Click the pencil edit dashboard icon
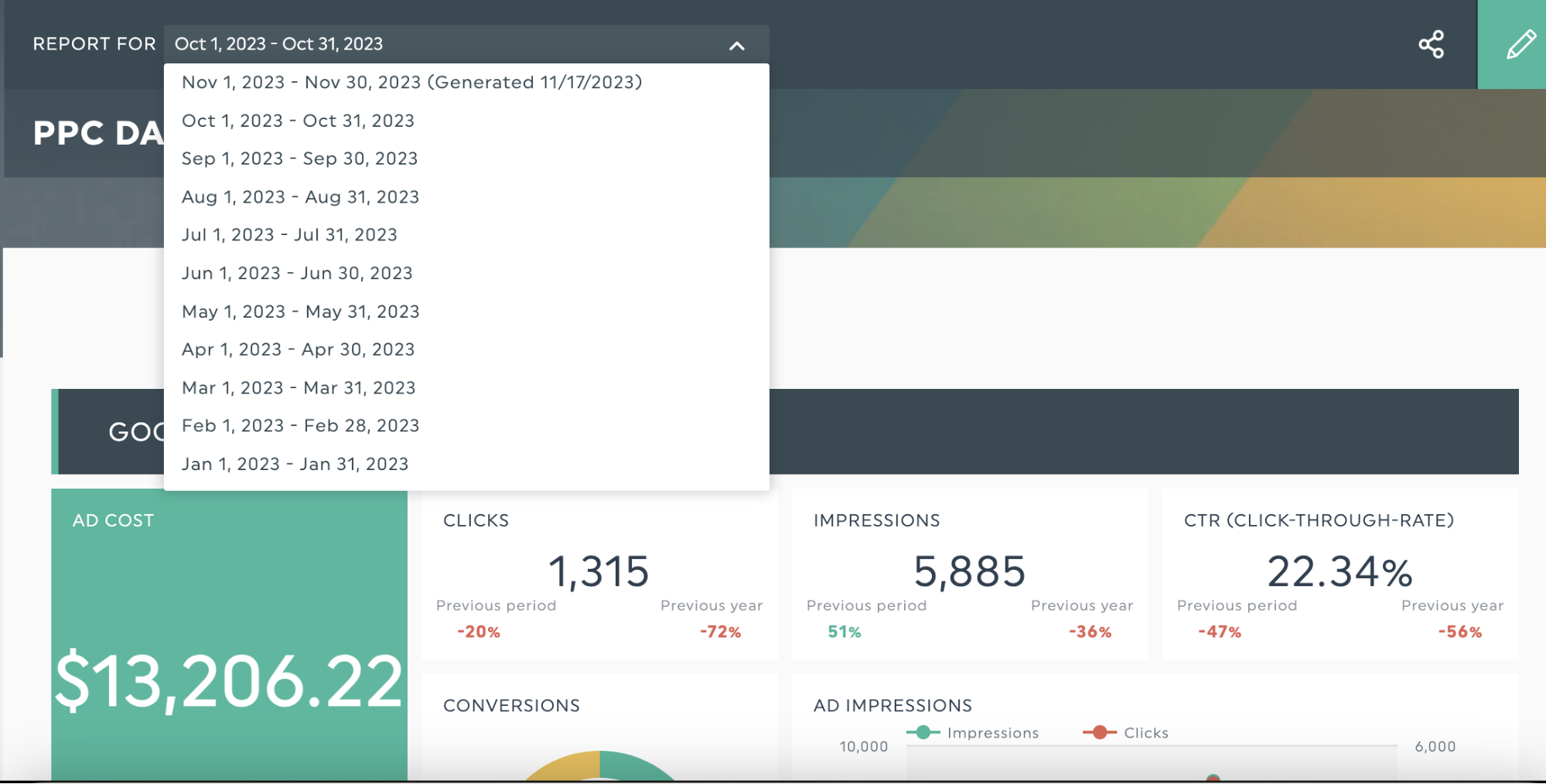The image size is (1546, 784). coord(1520,44)
